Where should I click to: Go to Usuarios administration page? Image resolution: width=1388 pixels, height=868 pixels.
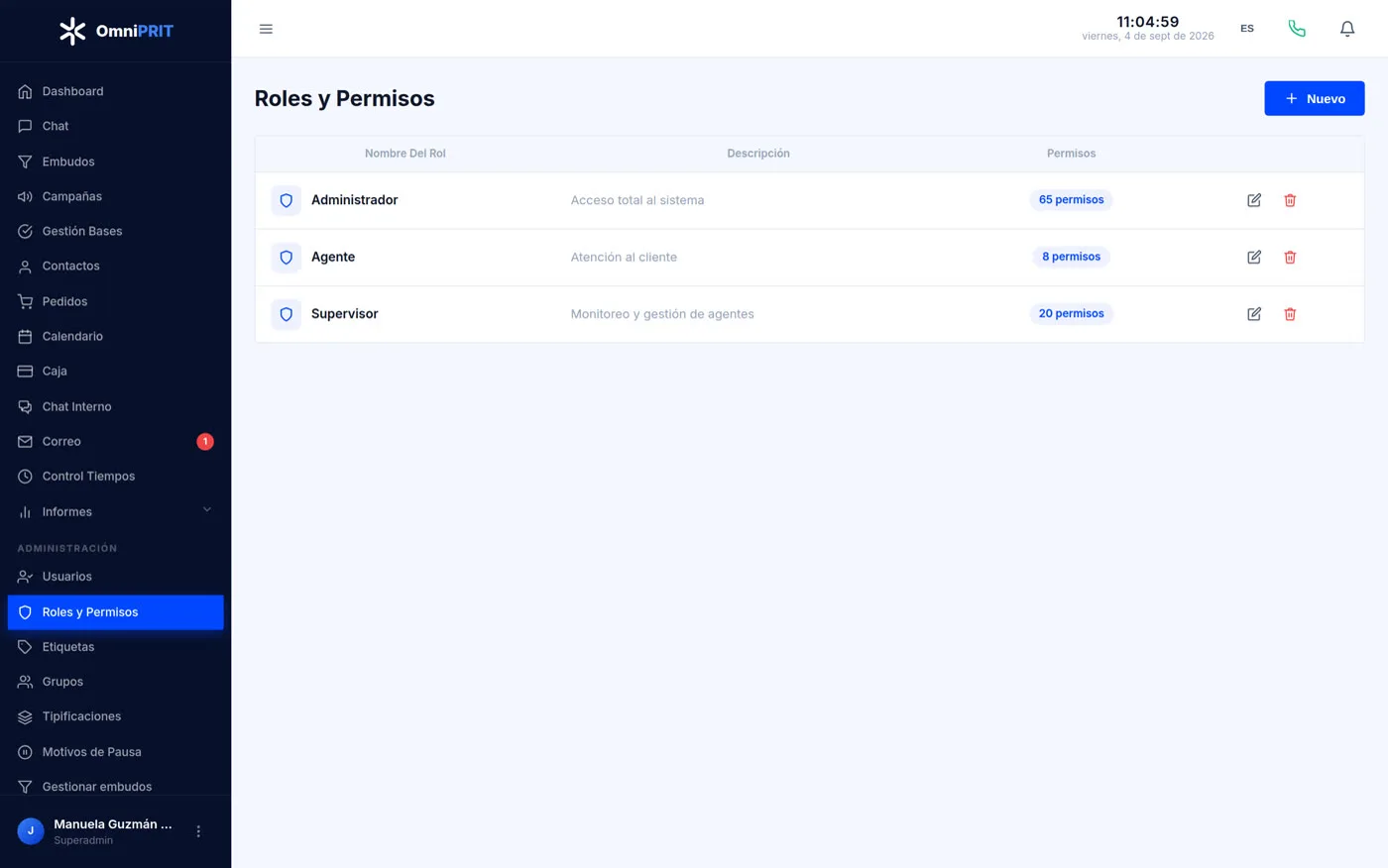tap(116, 577)
